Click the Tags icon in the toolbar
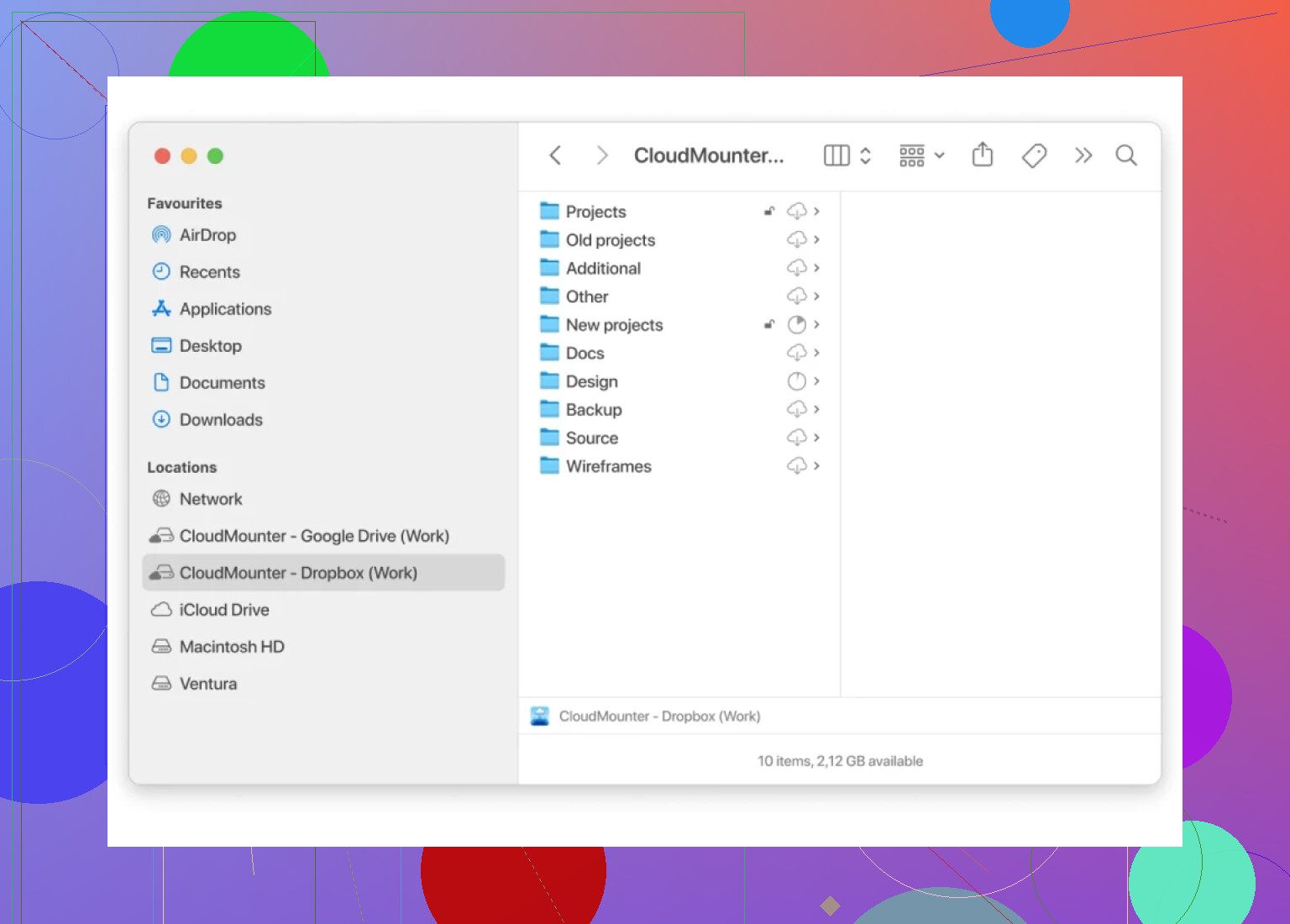1290x924 pixels. click(x=1034, y=155)
